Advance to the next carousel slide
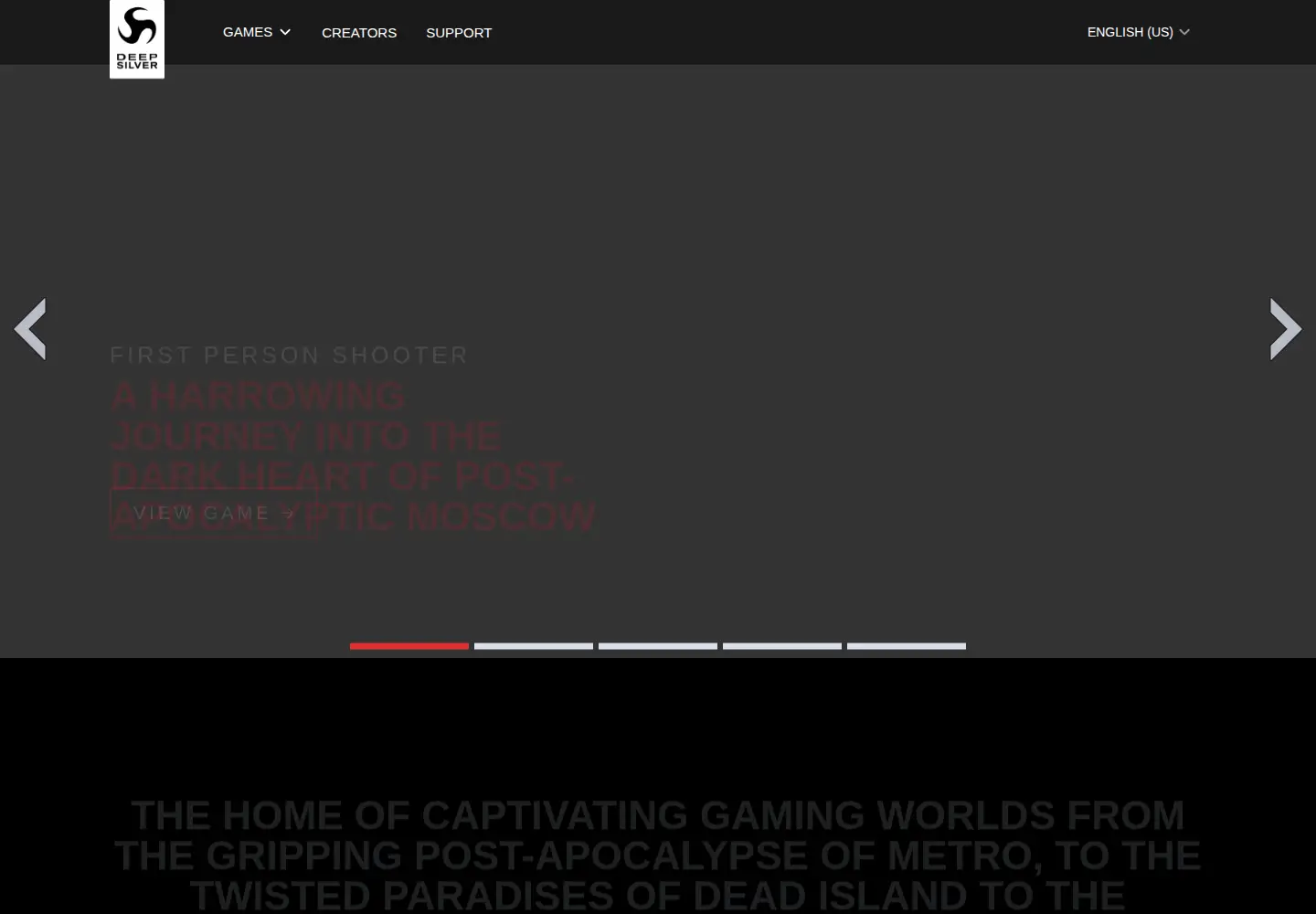 click(x=1285, y=329)
